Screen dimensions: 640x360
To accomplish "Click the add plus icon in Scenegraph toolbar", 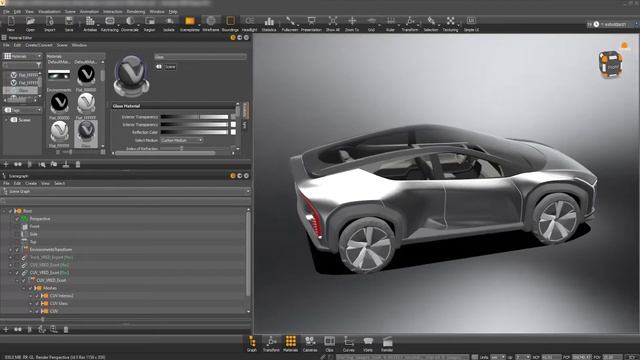I will 6,329.
